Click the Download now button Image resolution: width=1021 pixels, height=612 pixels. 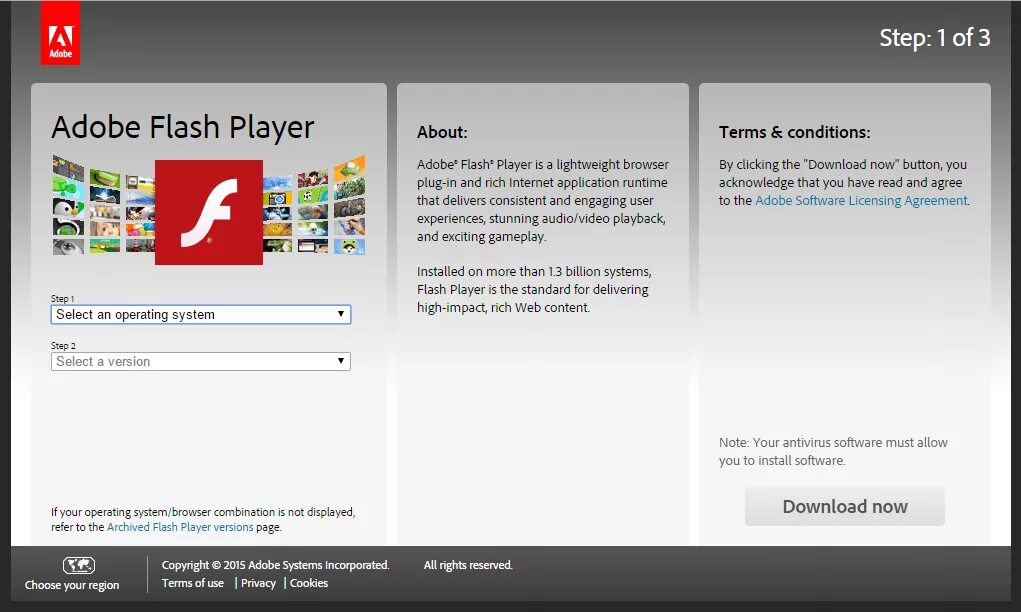845,507
